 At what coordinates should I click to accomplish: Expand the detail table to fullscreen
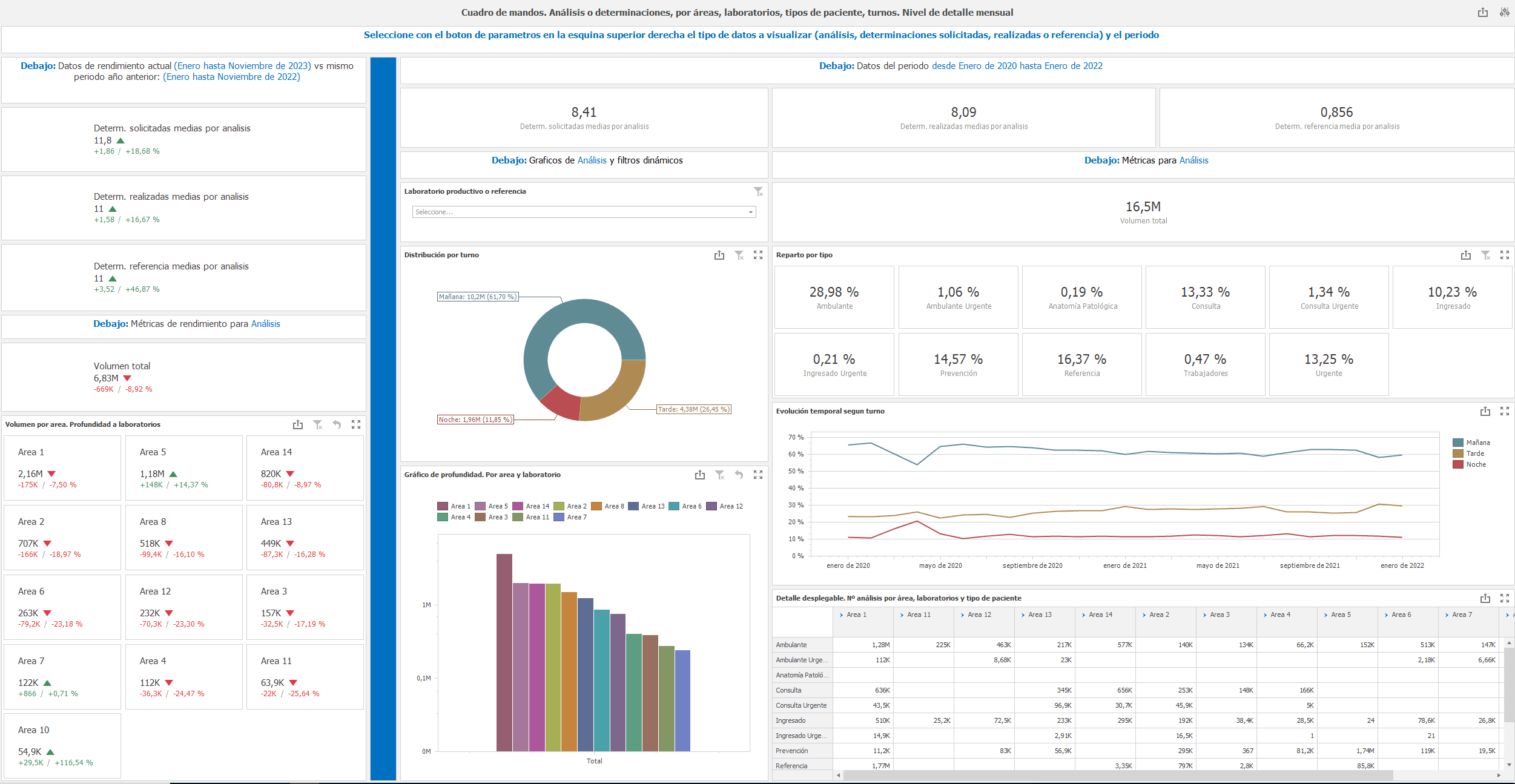1505,598
